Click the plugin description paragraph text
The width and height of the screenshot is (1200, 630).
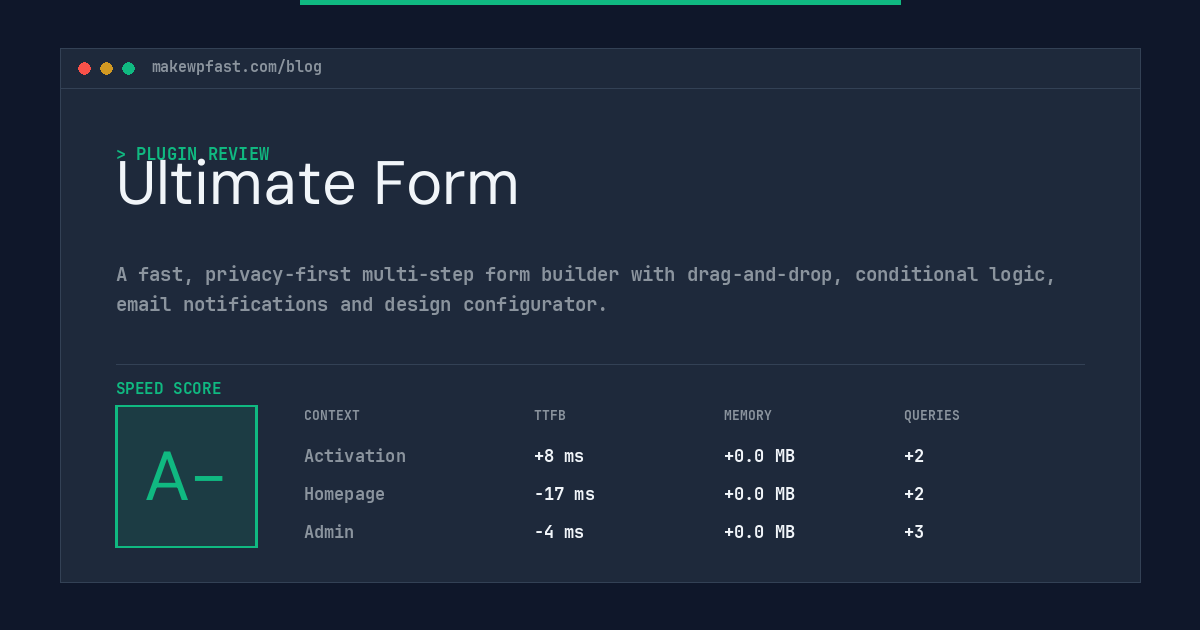(586, 289)
